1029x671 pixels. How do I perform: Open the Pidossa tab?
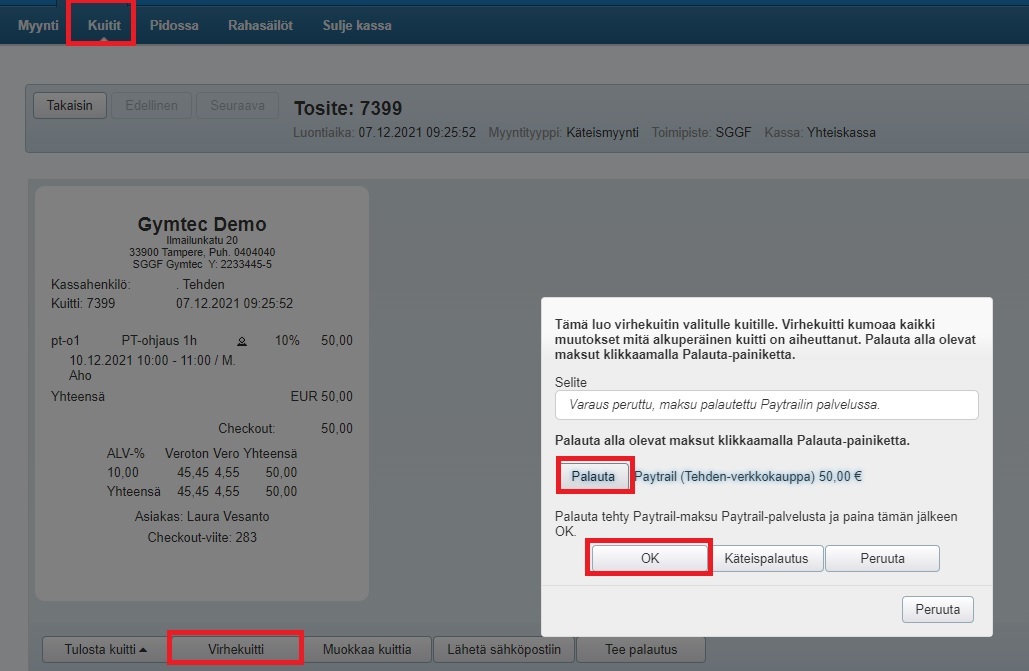[174, 25]
